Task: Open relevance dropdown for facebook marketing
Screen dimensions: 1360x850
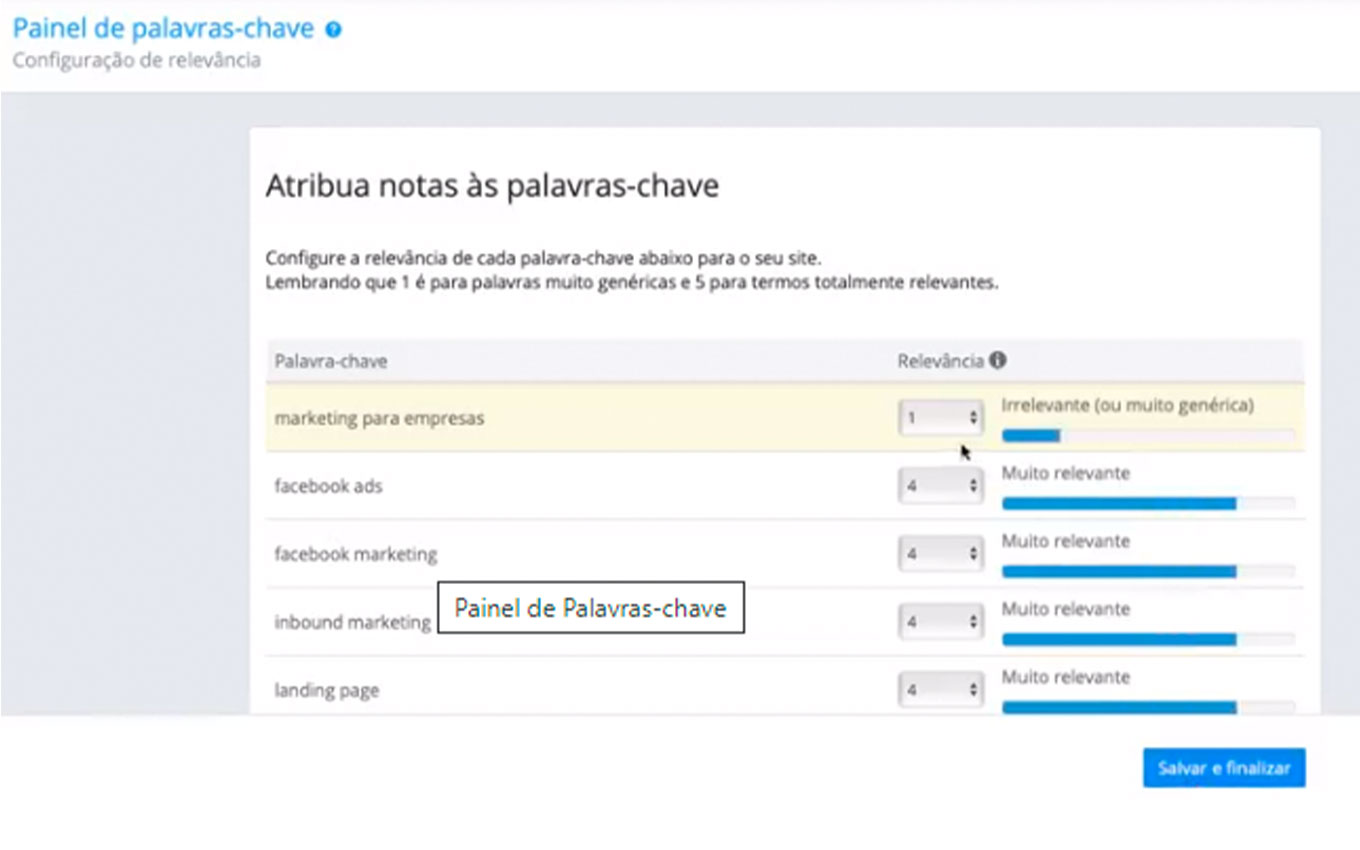Action: (941, 554)
